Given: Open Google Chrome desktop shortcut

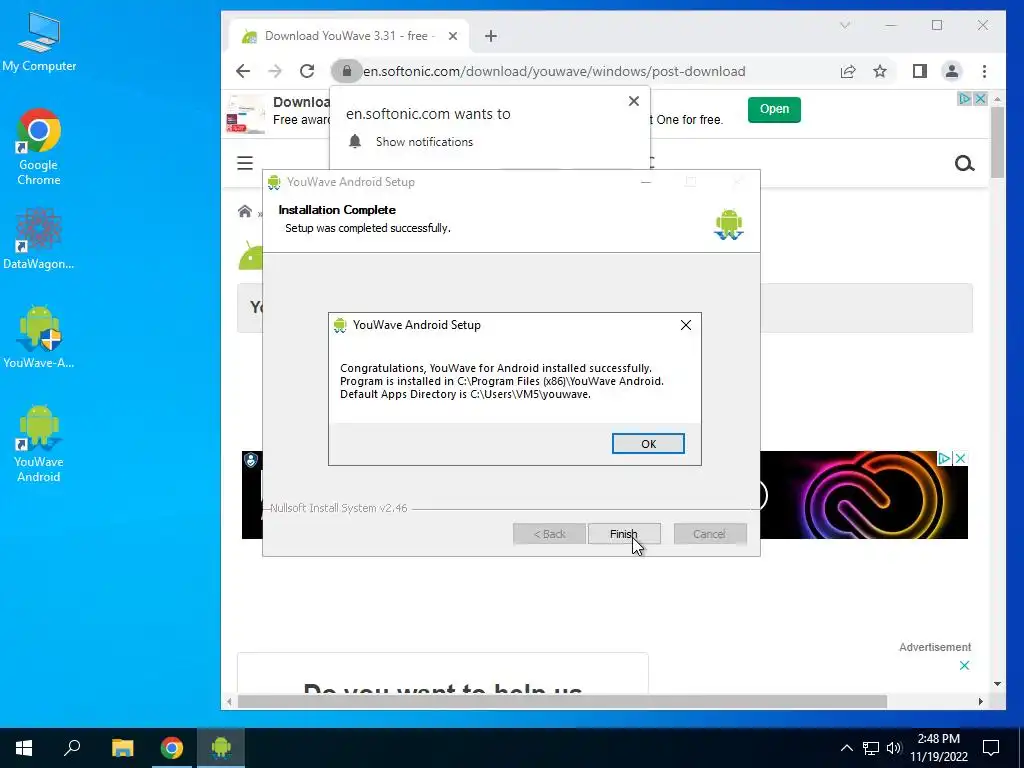Looking at the screenshot, I should (39, 148).
